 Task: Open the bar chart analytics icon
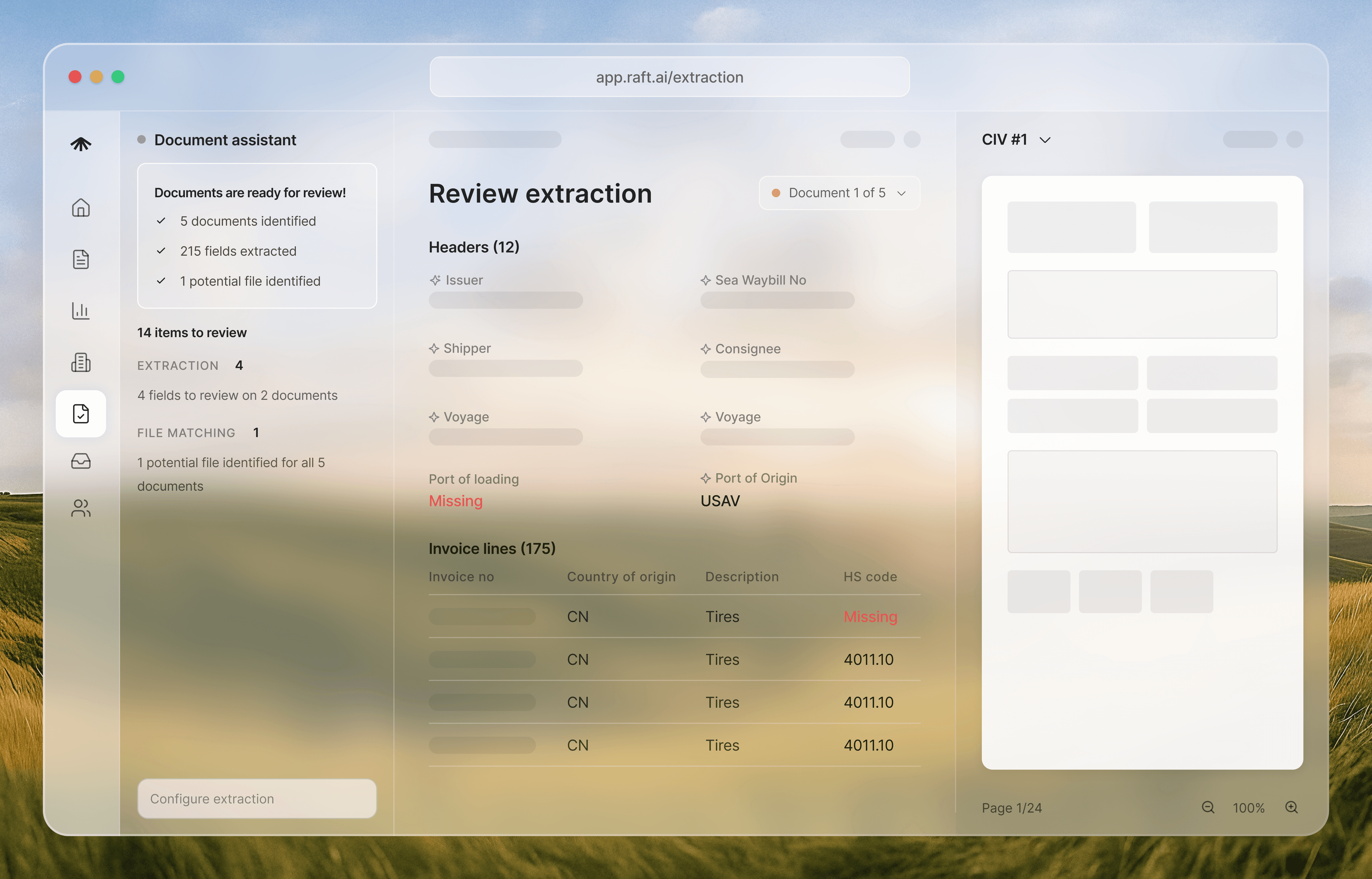[x=80, y=311]
